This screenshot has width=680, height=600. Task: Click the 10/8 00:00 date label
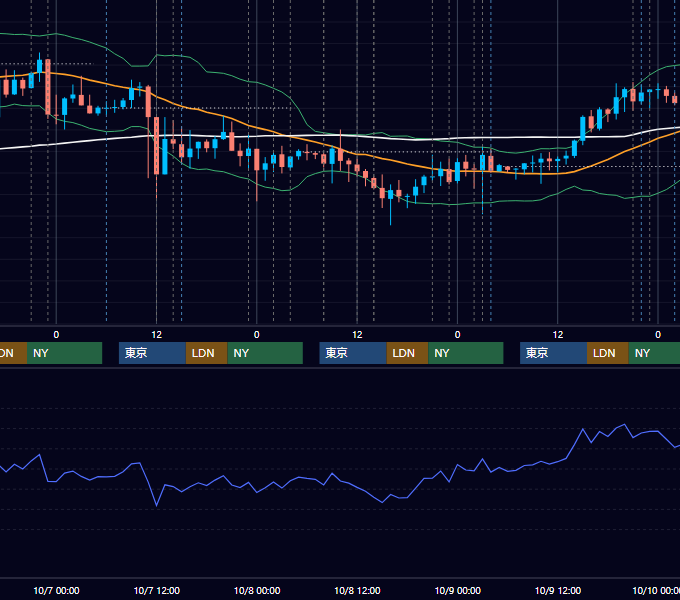[x=257, y=590]
